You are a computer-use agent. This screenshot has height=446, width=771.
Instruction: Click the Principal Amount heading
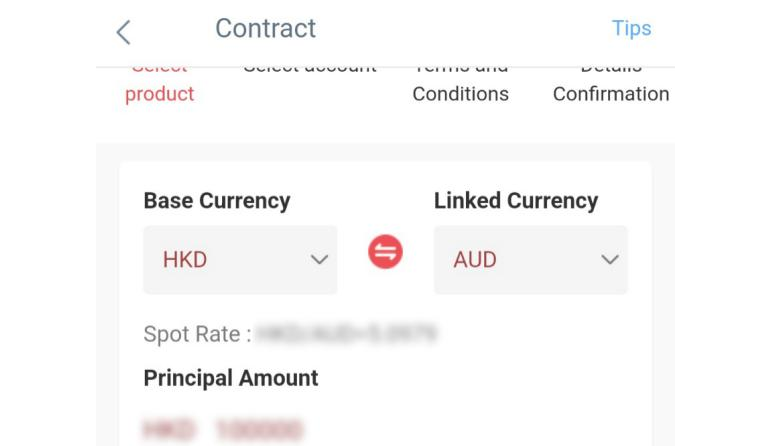[231, 379]
